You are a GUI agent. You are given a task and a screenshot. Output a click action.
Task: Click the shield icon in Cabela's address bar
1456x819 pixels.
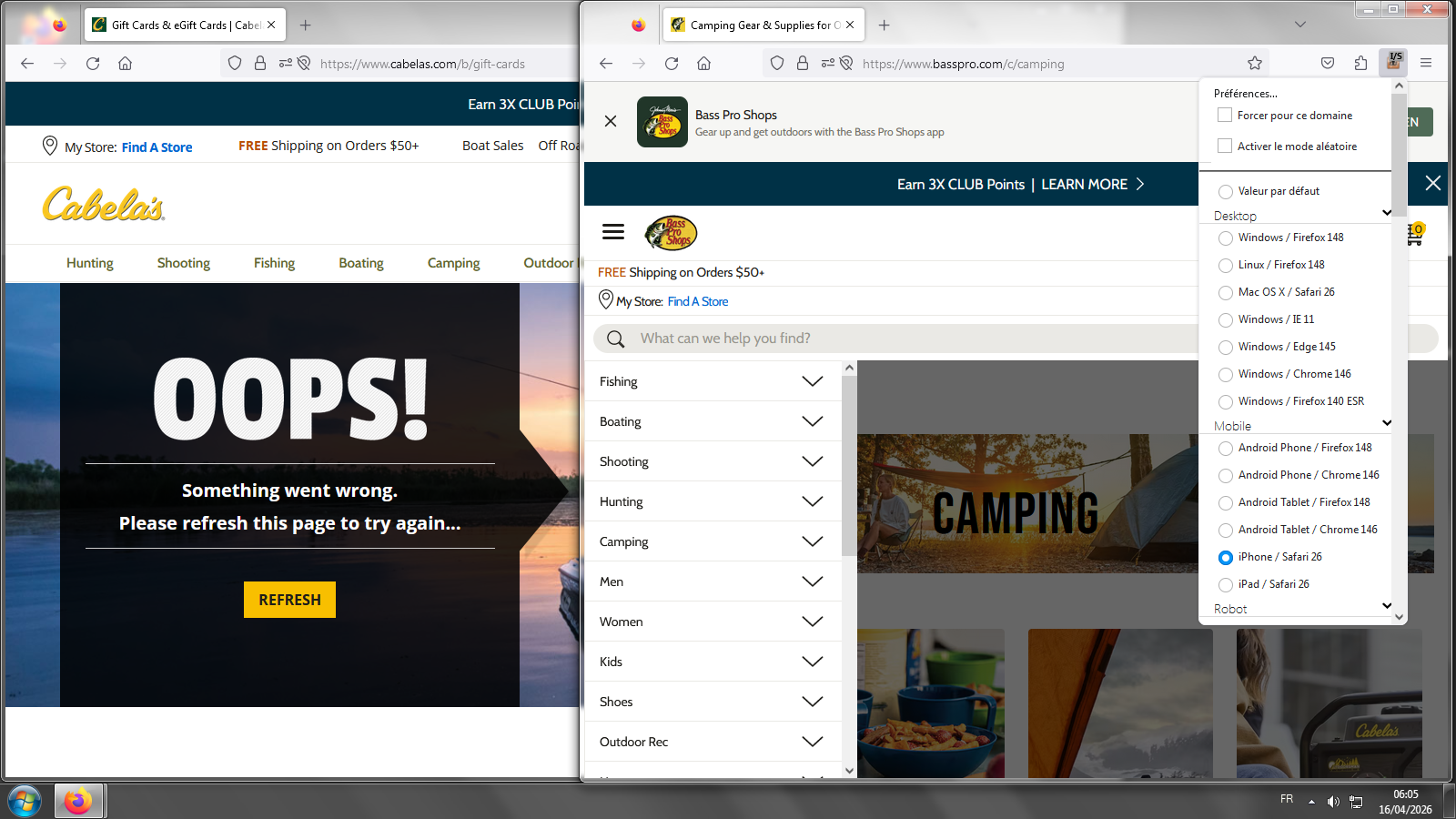point(235,63)
